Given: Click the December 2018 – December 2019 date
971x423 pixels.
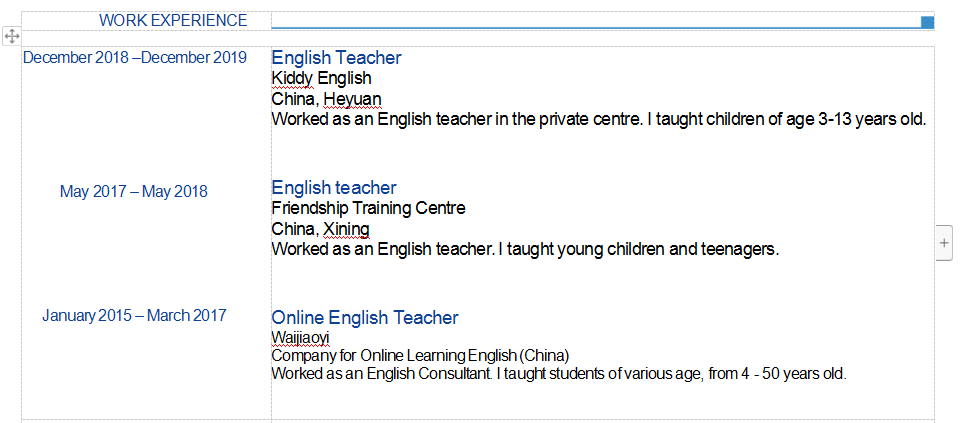Looking at the screenshot, I should click(135, 58).
